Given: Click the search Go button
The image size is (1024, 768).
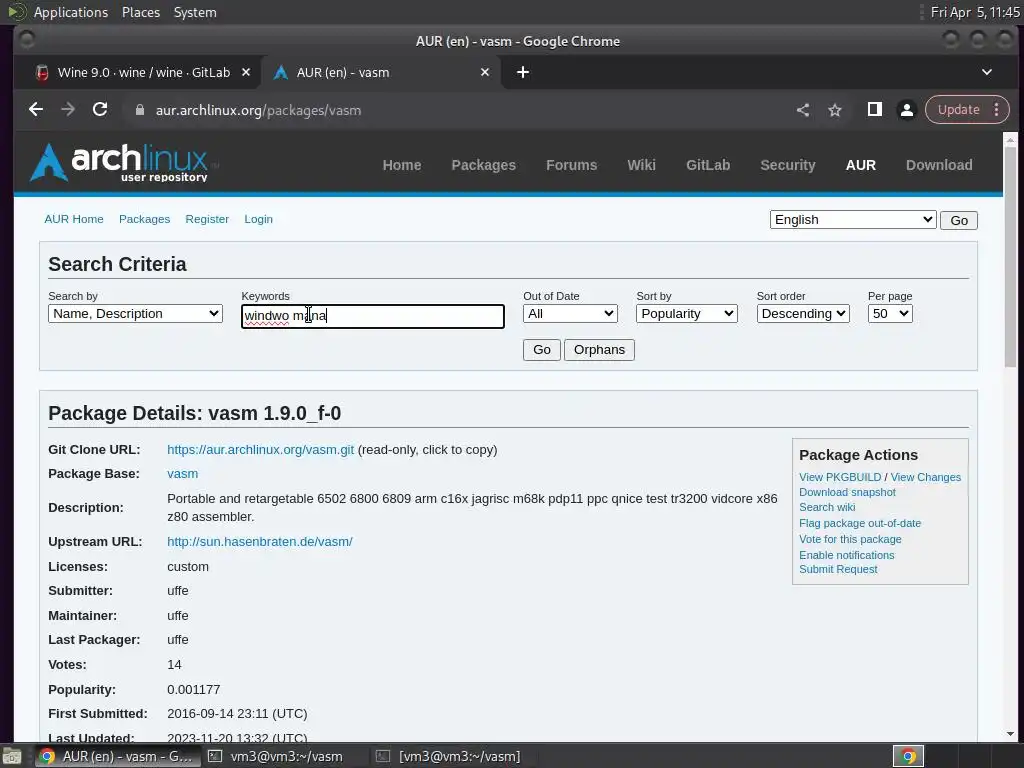Looking at the screenshot, I should [541, 350].
